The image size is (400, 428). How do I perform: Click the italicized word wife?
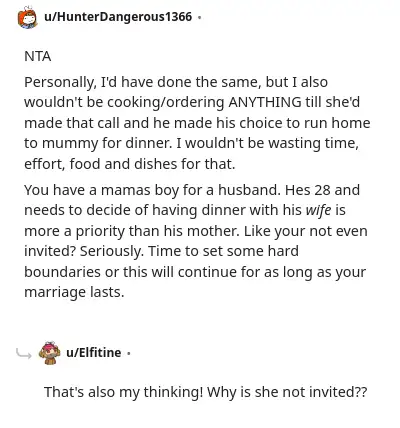coord(318,210)
